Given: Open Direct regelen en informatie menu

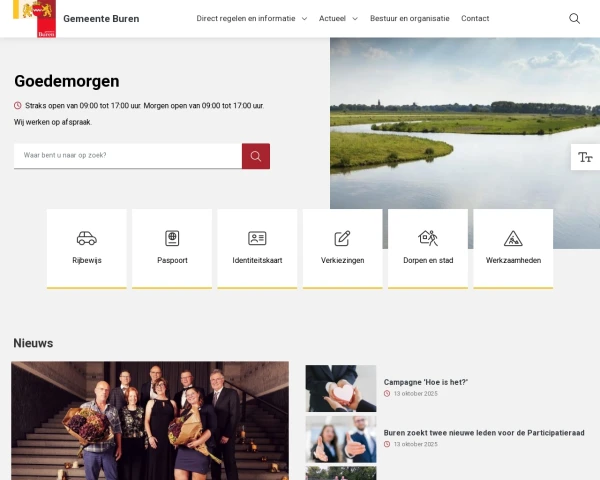Looking at the screenshot, I should [x=246, y=18].
